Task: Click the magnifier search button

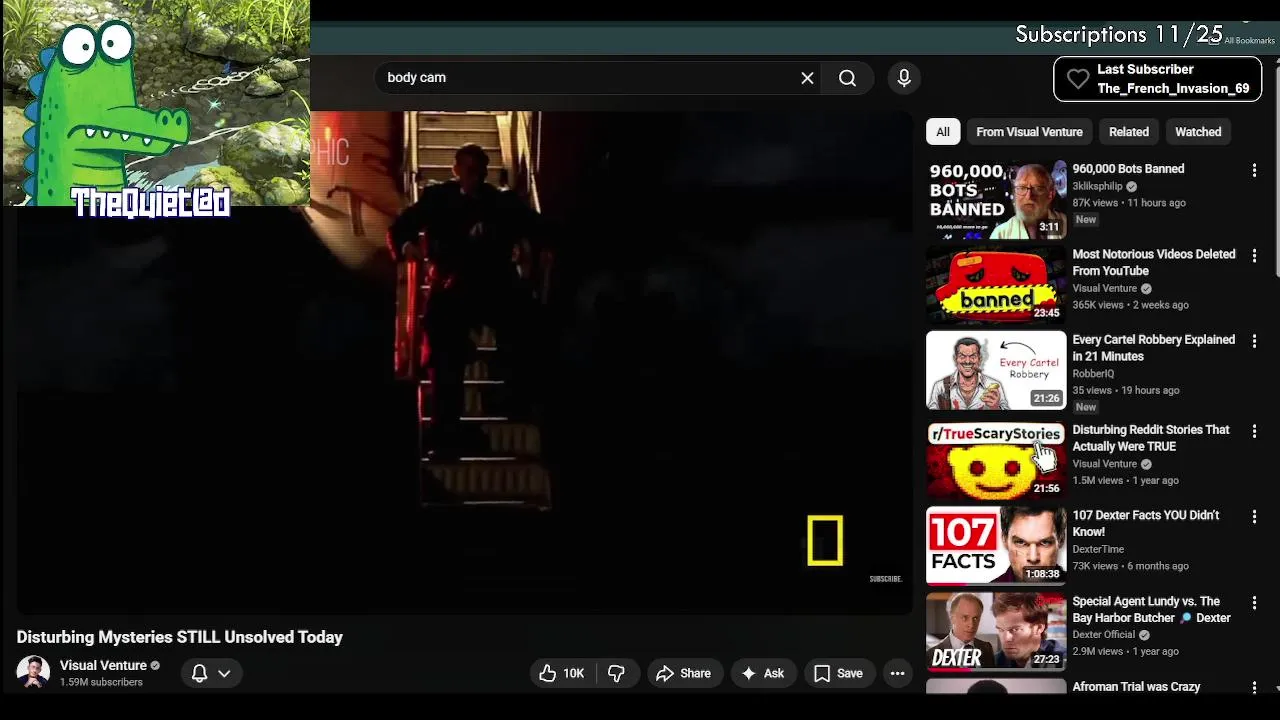Action: [847, 78]
